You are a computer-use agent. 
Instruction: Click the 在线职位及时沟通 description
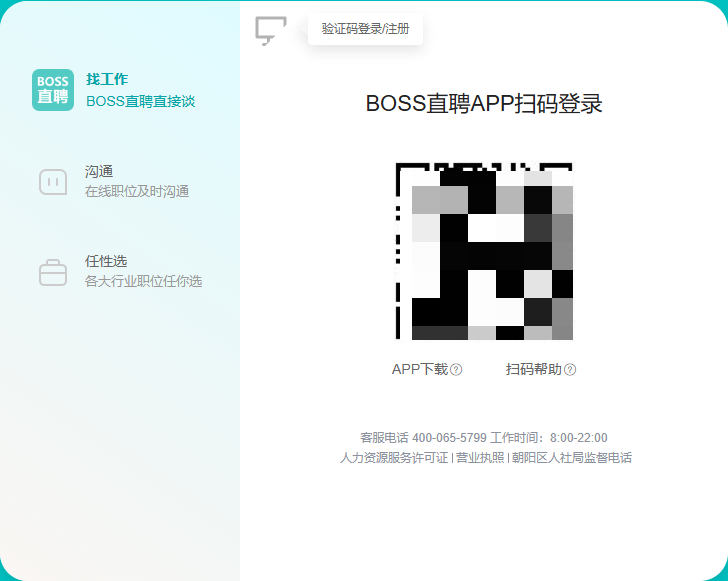pyautogui.click(x=137, y=191)
